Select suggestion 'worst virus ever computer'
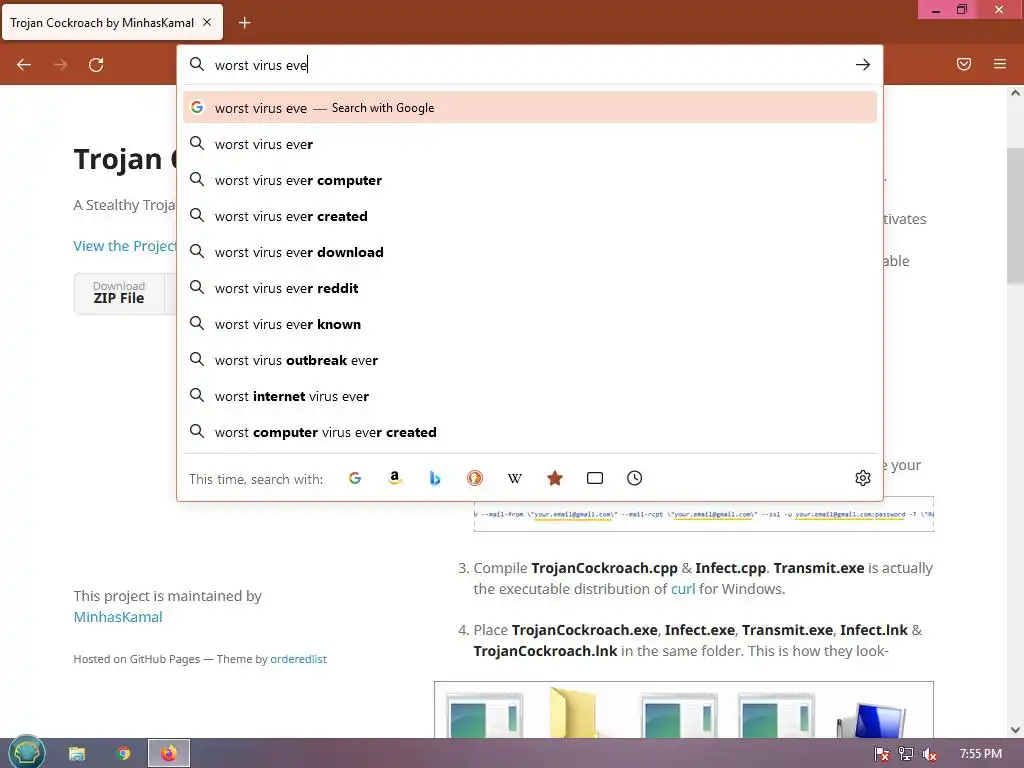 point(530,180)
